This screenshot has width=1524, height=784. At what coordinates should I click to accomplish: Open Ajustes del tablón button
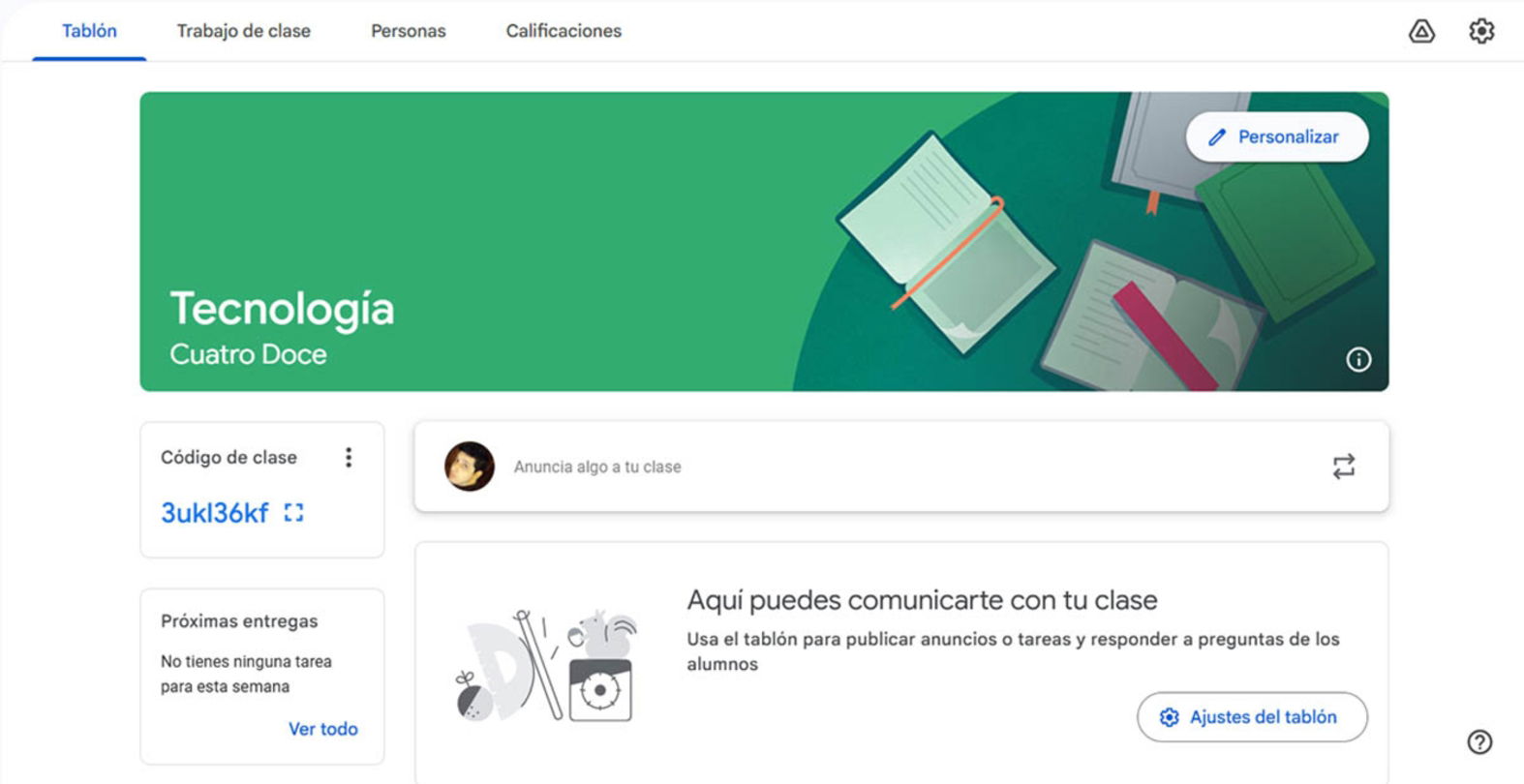(x=1252, y=717)
